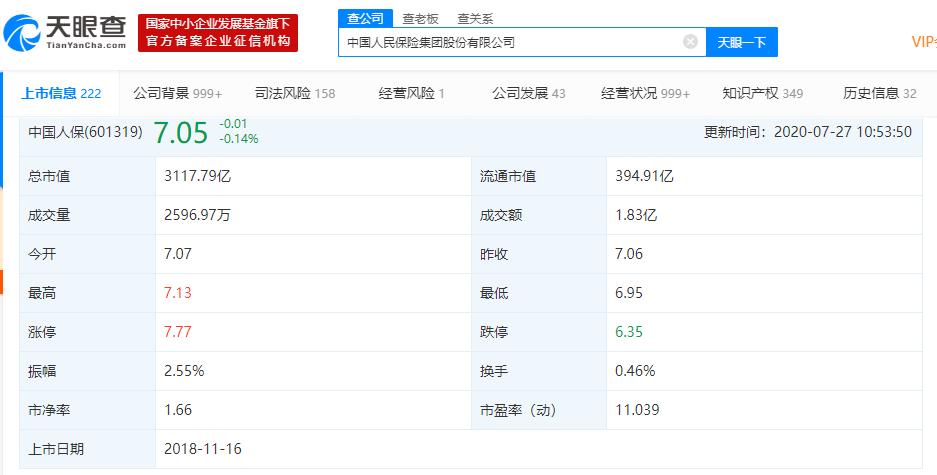This screenshot has width=937, height=475.
Task: Select the 查老板 search tab
Action: coord(420,19)
